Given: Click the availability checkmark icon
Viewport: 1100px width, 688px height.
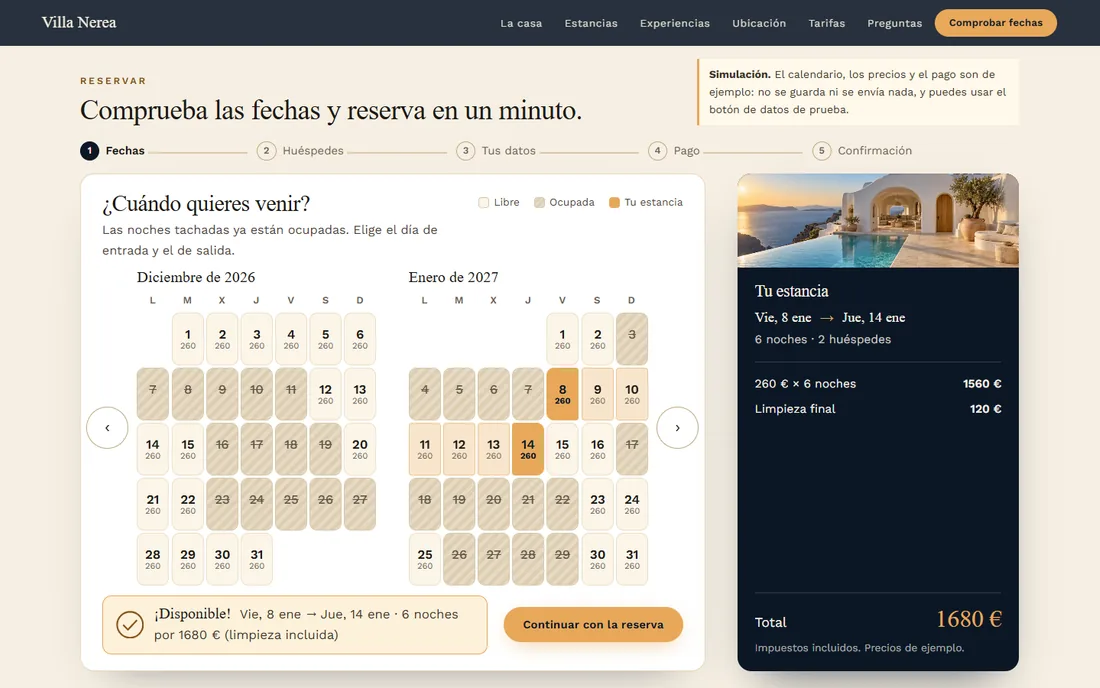Looking at the screenshot, I should 130,624.
